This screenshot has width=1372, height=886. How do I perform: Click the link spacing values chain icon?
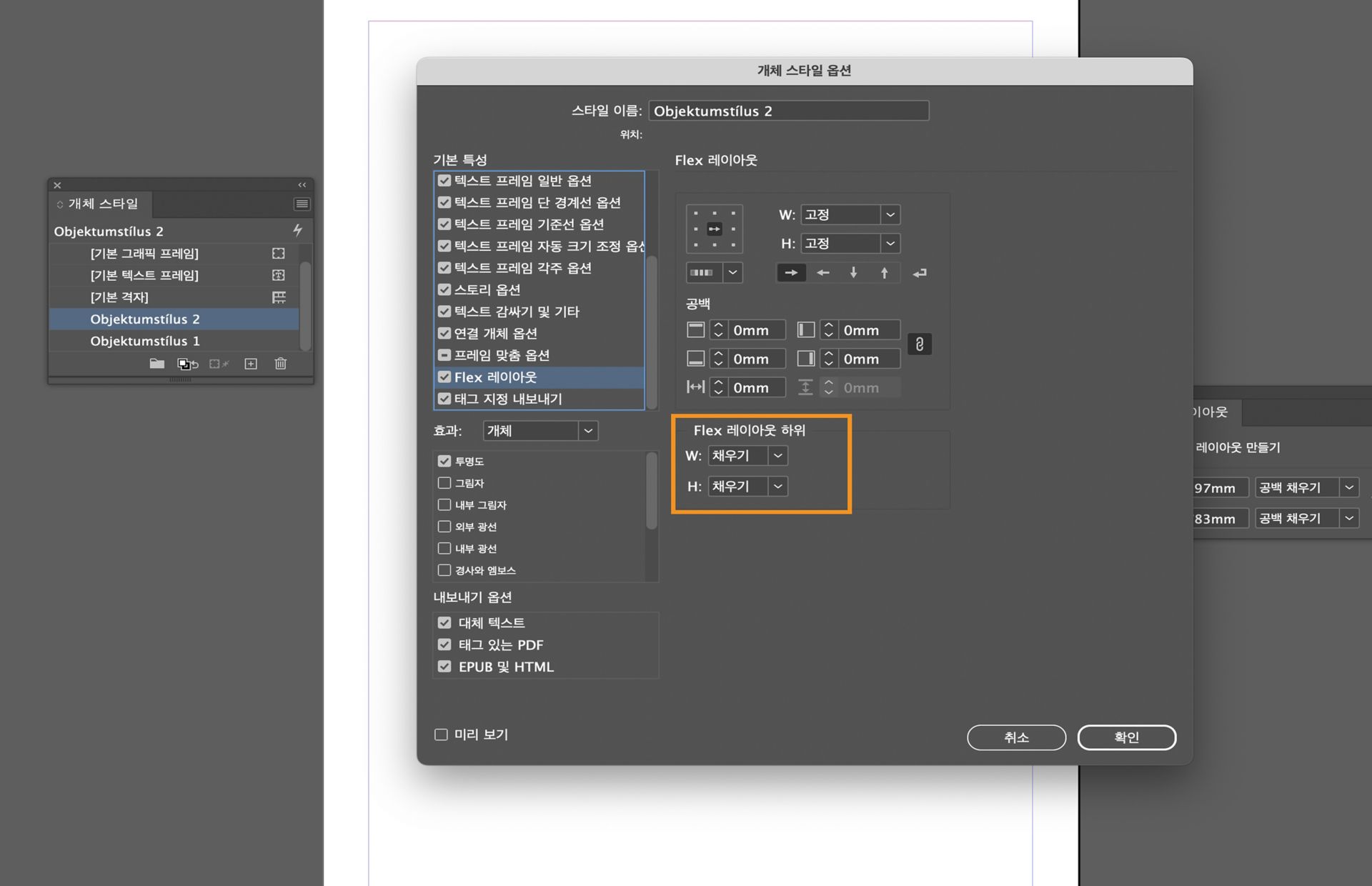pos(920,344)
